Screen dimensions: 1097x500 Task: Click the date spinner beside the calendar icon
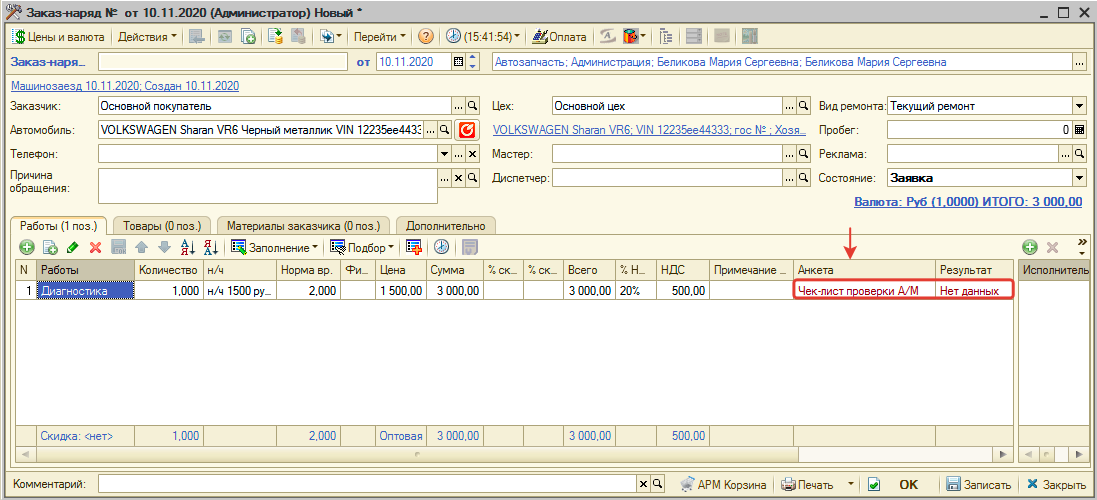tap(472, 62)
